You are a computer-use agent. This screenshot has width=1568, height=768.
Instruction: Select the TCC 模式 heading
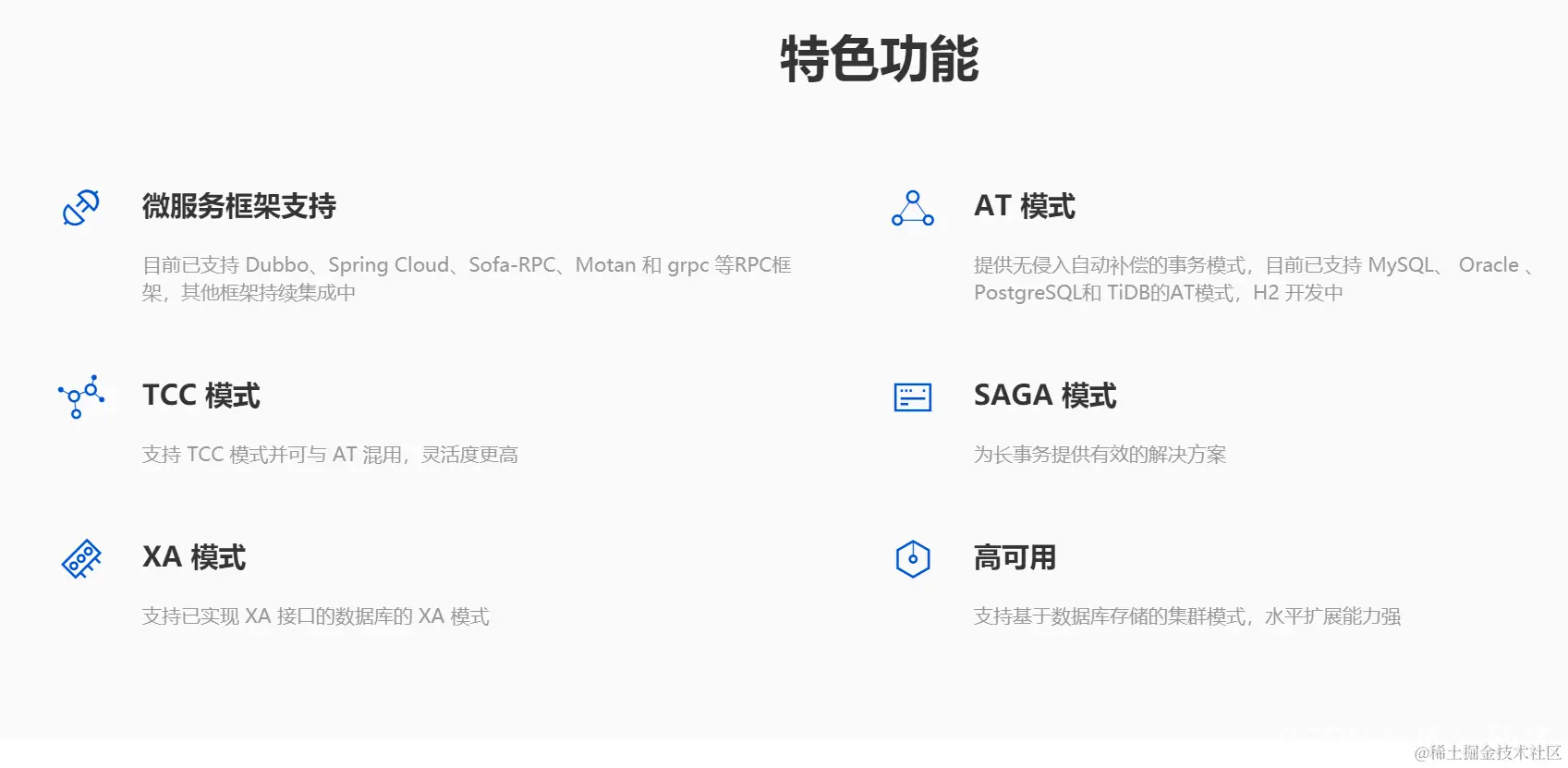[201, 396]
